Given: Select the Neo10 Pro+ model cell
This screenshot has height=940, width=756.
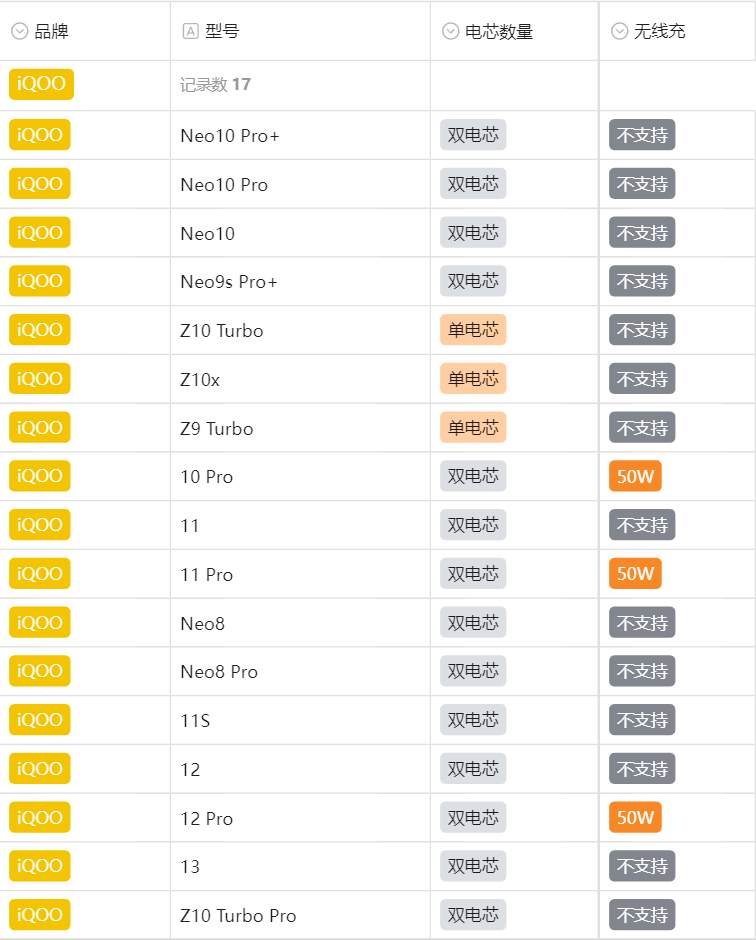Looking at the screenshot, I should pos(230,136).
